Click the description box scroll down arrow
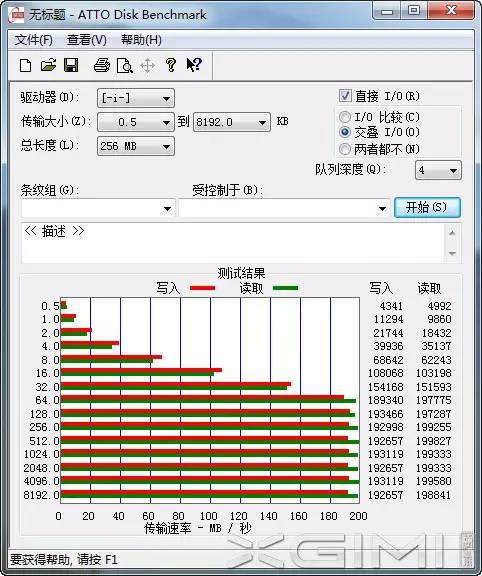 (452, 253)
